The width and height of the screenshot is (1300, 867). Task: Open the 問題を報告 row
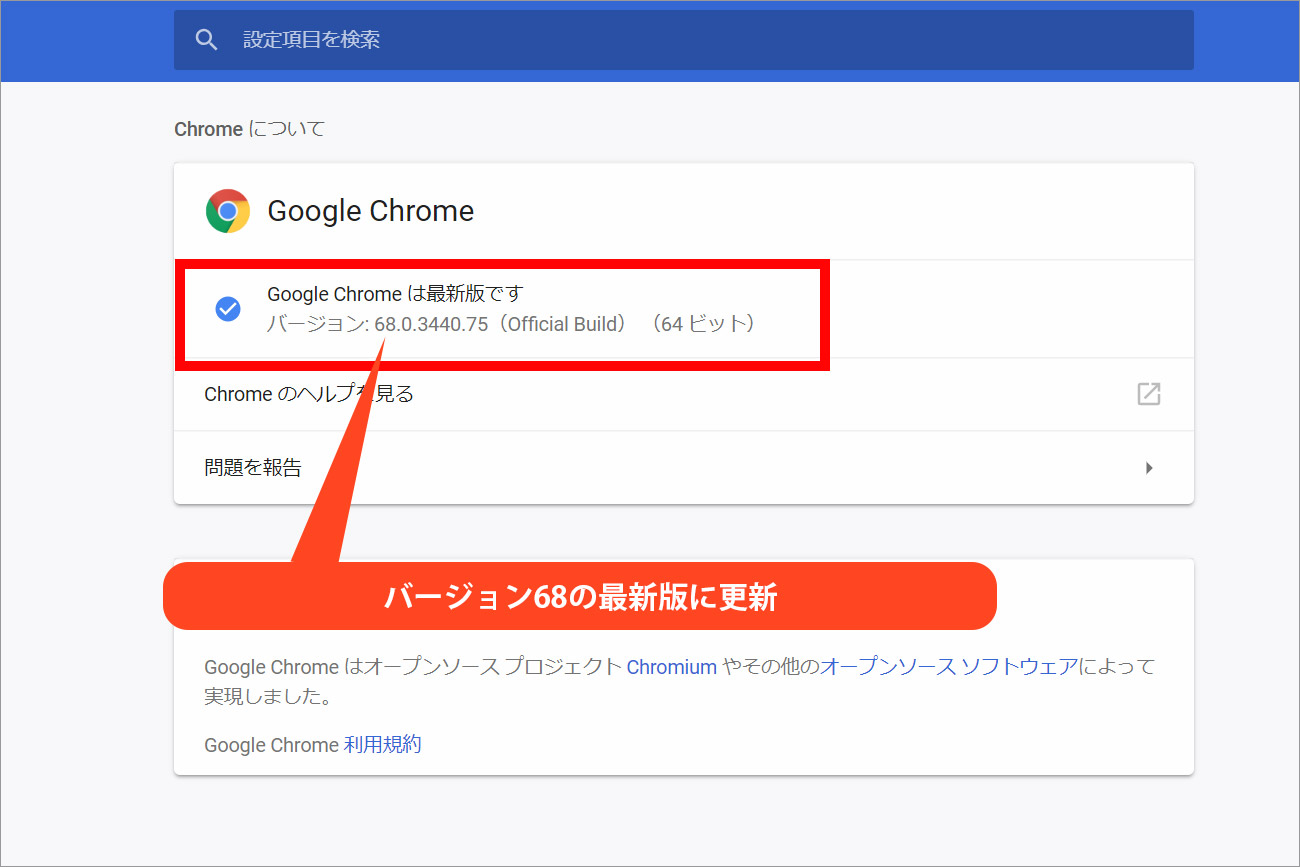[683, 468]
